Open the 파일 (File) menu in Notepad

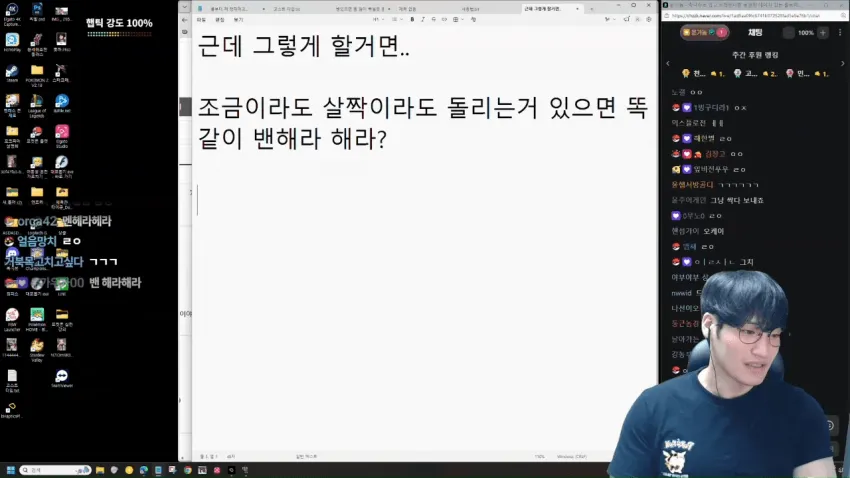click(201, 20)
